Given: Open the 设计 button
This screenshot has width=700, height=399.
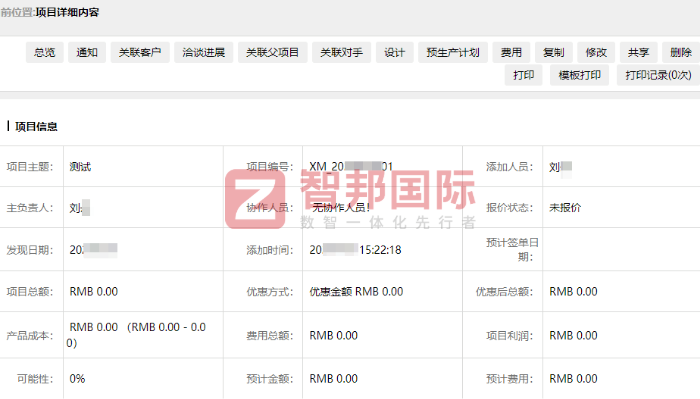Looking at the screenshot, I should [395, 53].
